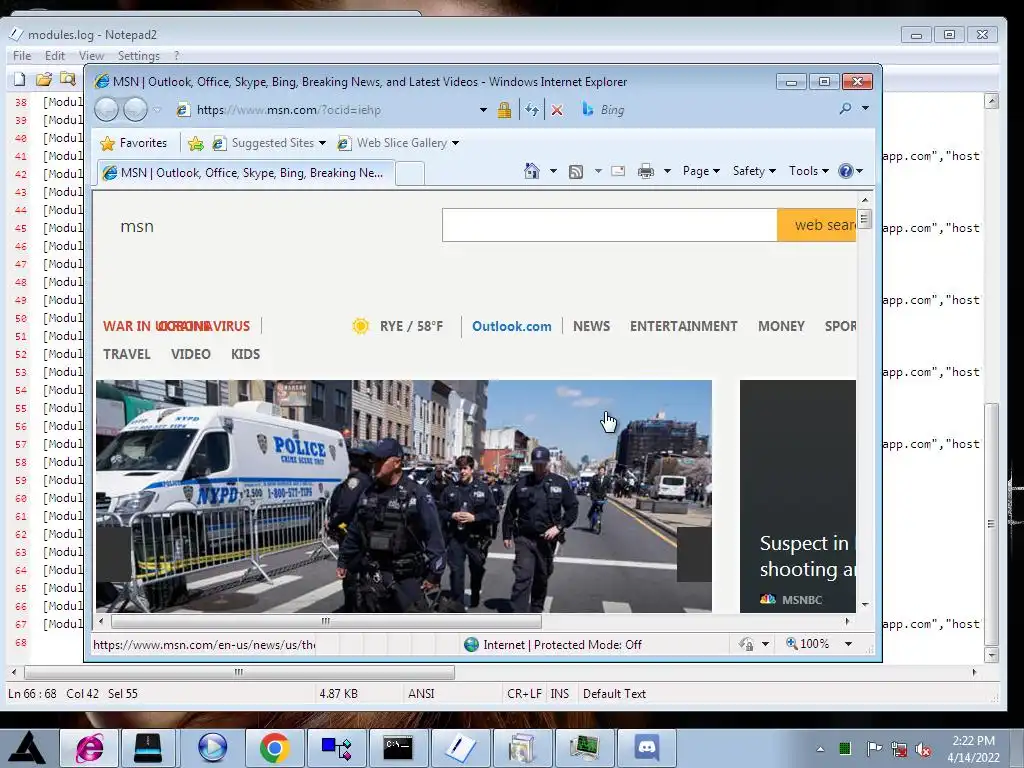Open the Outlook.com link
The image size is (1024, 768).
coord(511,326)
